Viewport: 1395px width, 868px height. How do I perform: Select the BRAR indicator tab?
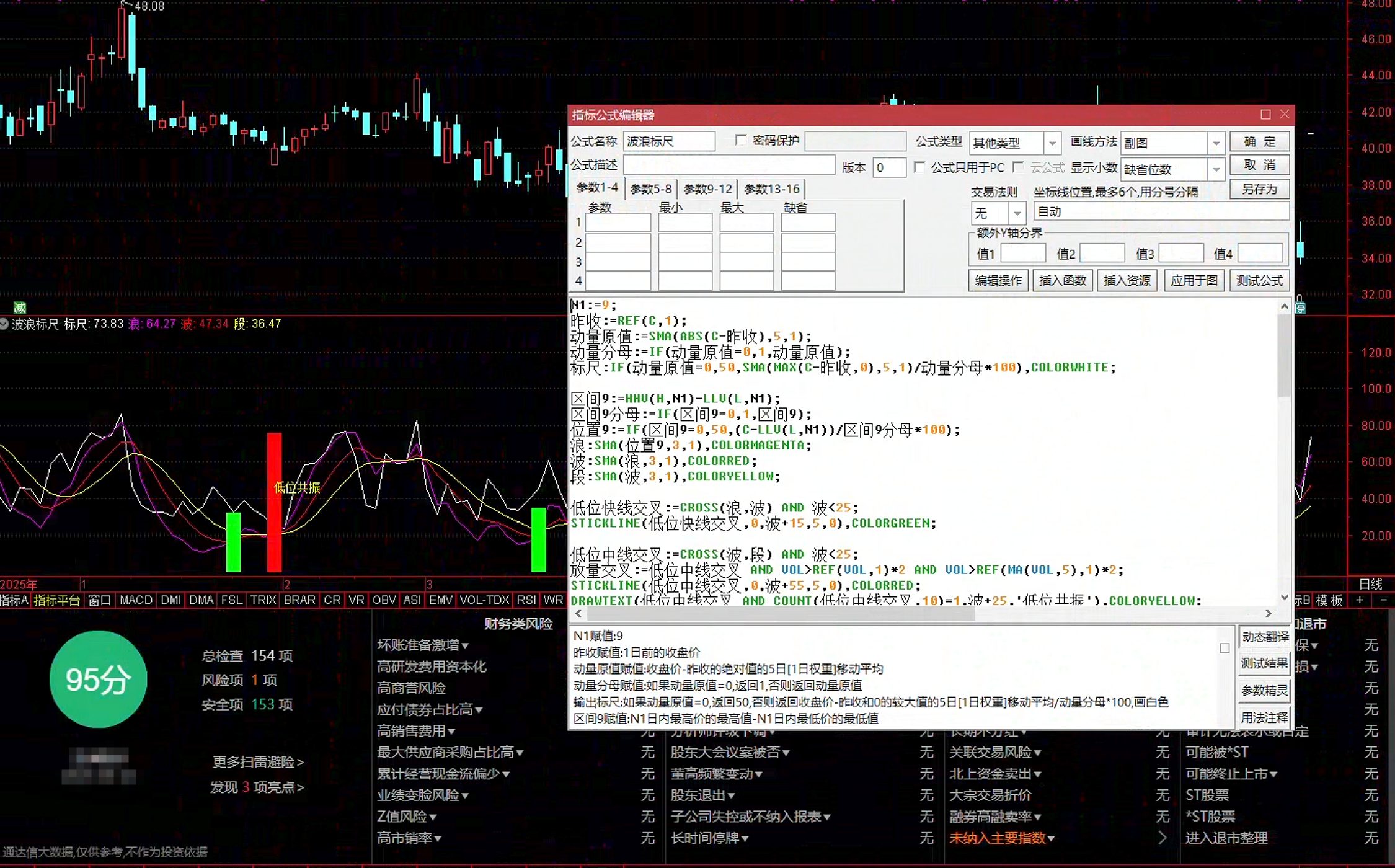pyautogui.click(x=299, y=600)
